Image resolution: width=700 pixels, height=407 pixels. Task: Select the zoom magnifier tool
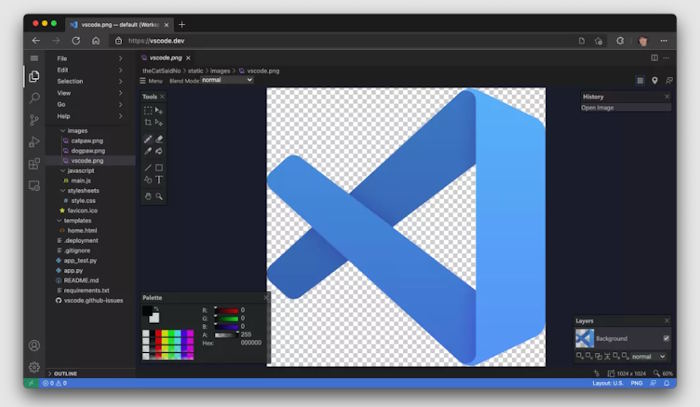[159, 196]
